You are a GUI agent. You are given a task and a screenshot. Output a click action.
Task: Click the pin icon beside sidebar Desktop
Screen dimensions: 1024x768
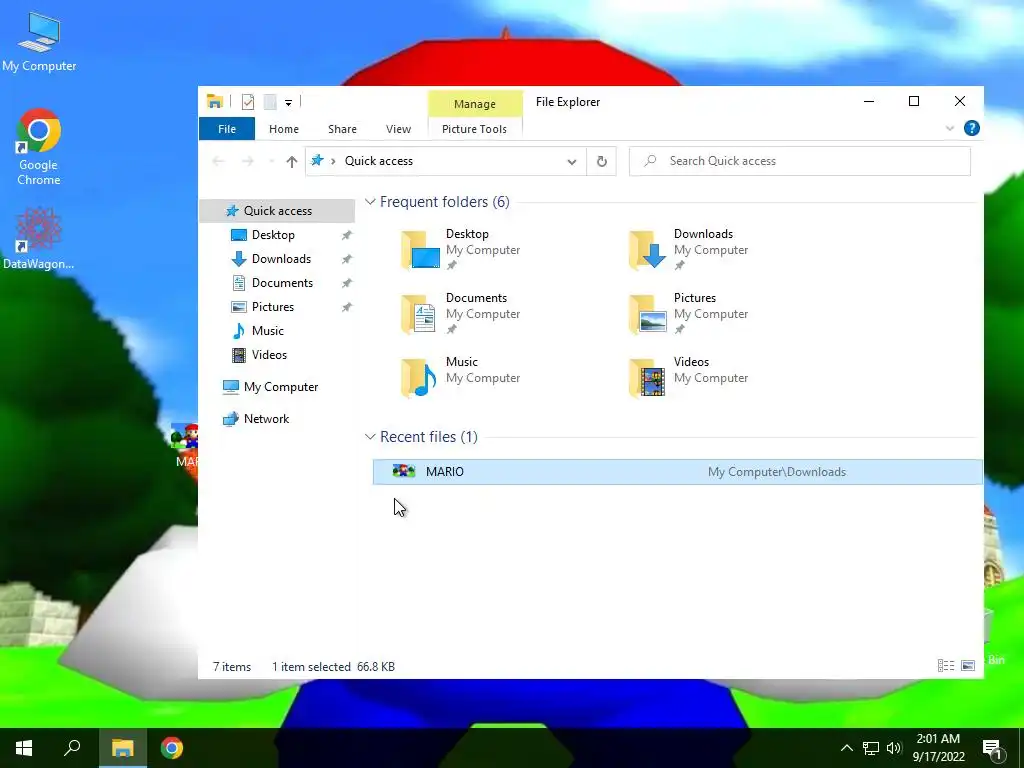[x=347, y=235]
